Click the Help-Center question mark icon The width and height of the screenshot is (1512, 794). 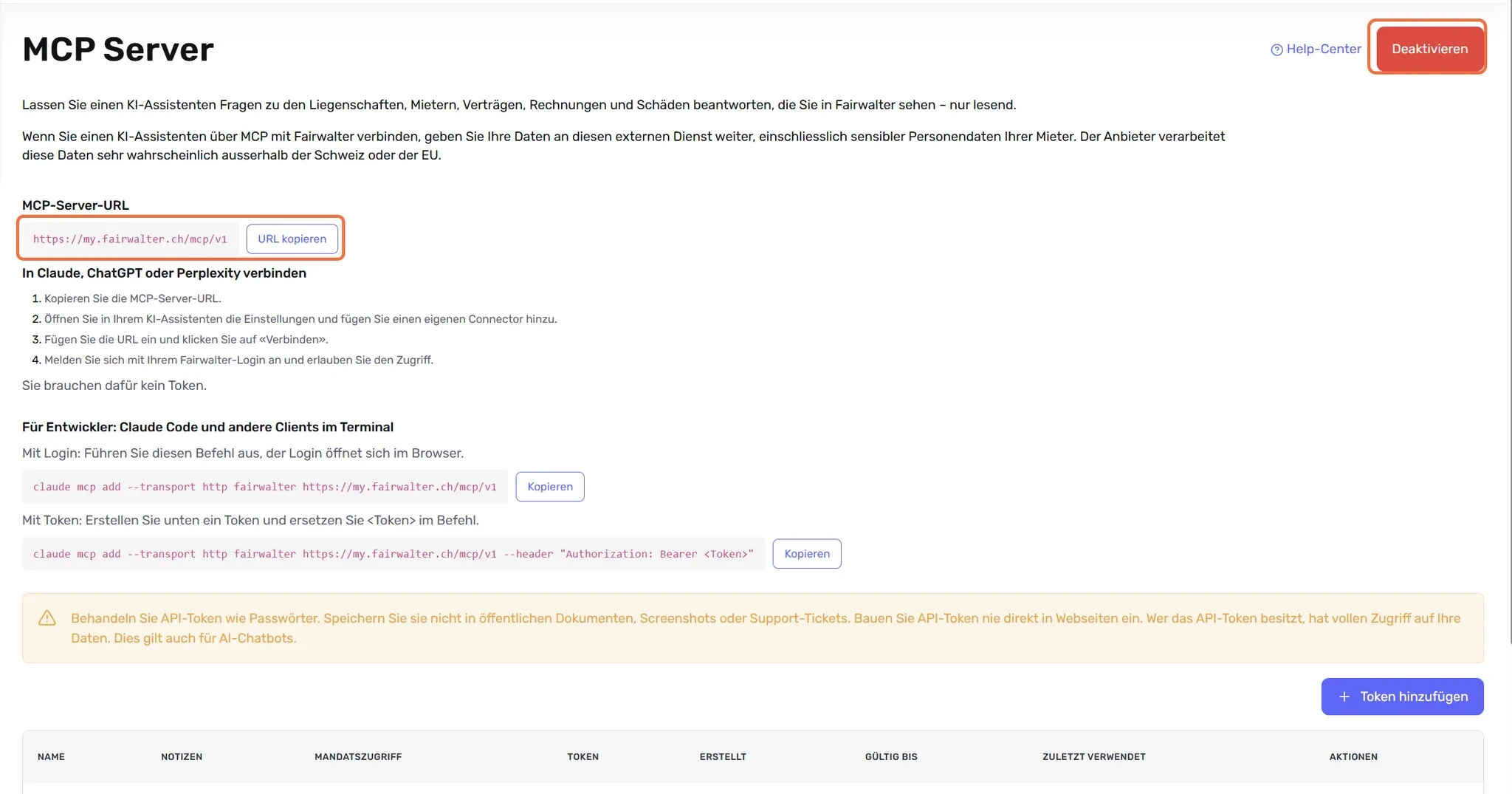click(x=1276, y=49)
